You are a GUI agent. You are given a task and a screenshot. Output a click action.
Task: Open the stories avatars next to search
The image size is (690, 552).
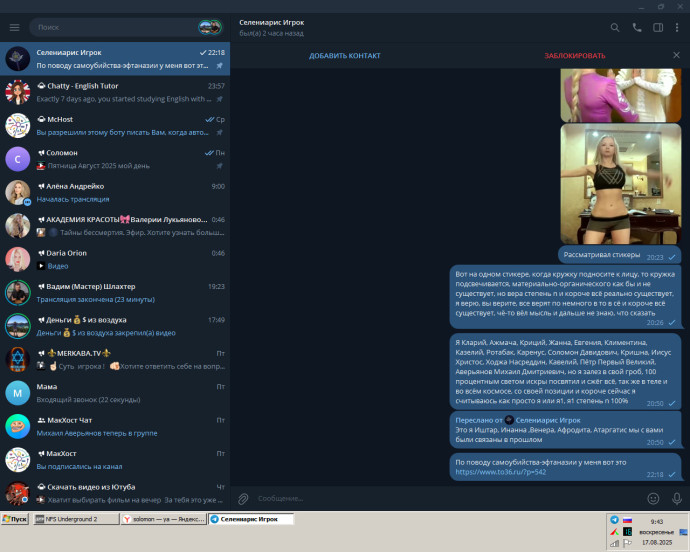[x=210, y=27]
